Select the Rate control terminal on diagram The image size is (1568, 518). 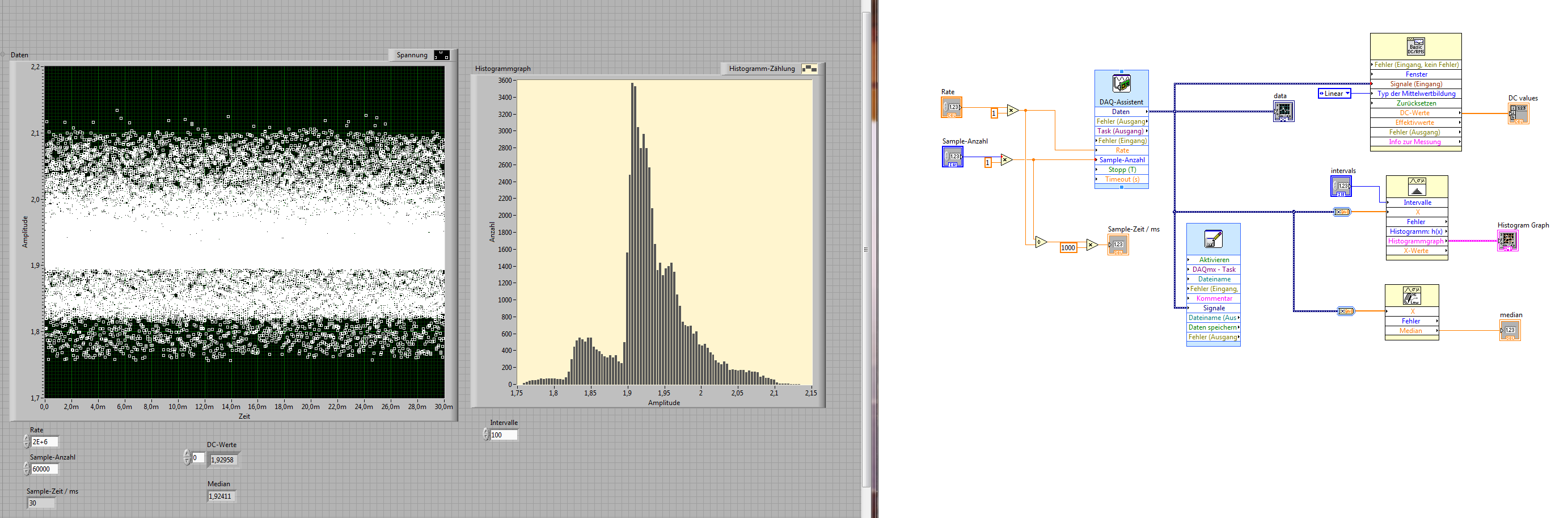952,108
